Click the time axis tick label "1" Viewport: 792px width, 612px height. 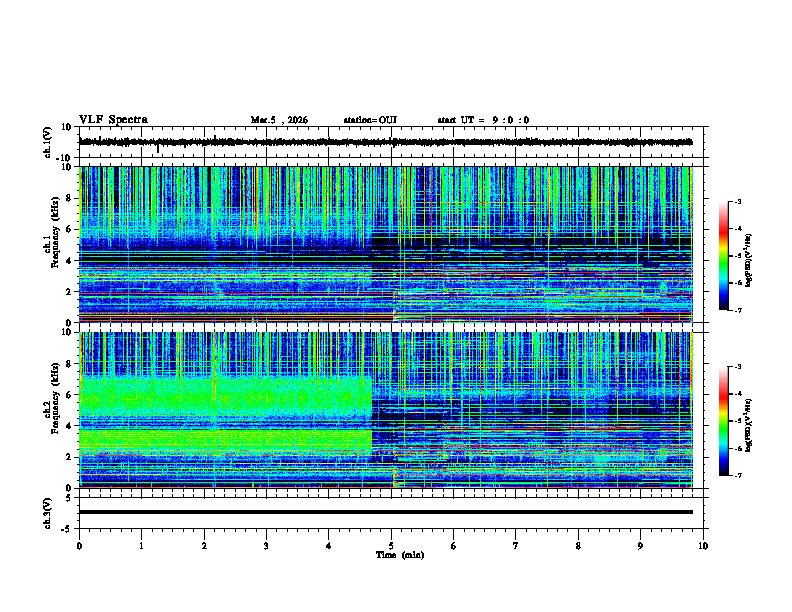pyautogui.click(x=141, y=546)
